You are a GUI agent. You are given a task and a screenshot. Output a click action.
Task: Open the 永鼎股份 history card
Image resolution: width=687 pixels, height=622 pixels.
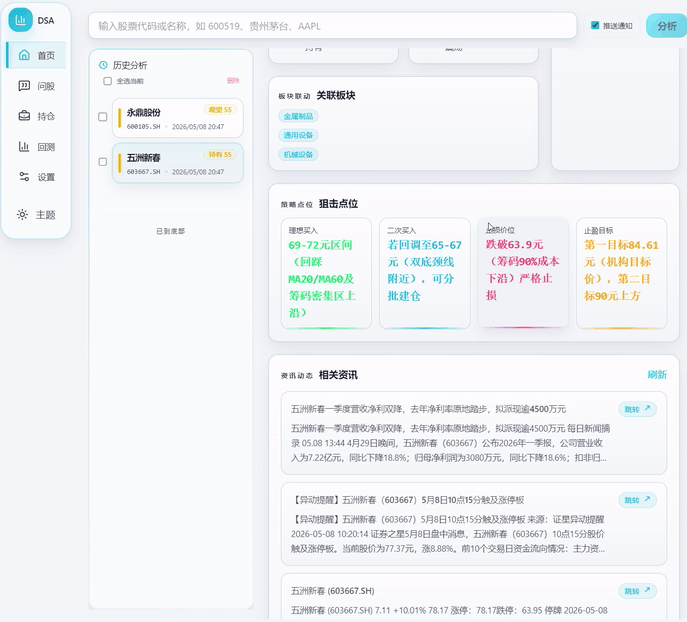tap(177, 118)
